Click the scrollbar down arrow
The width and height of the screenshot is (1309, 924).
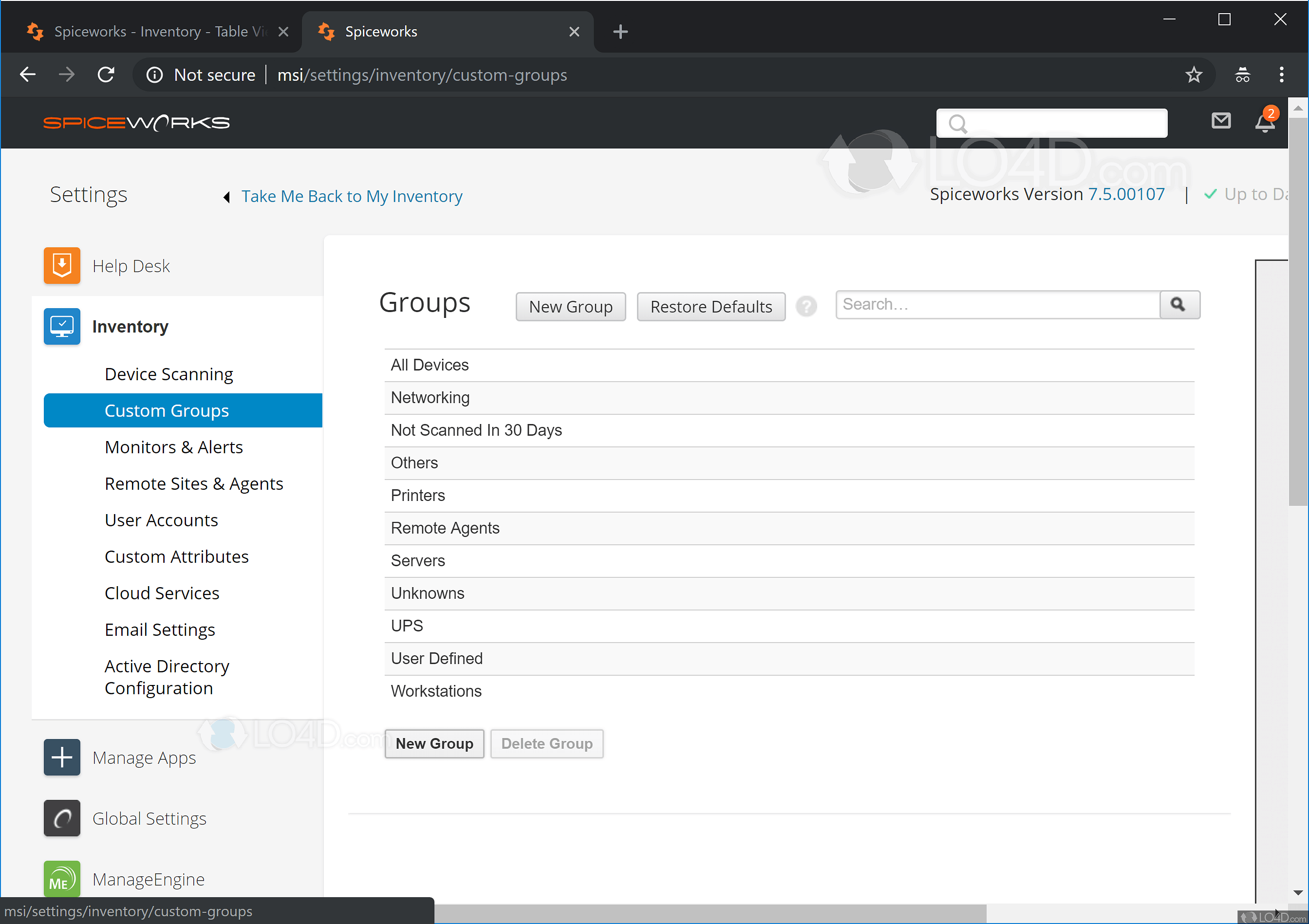[x=1298, y=892]
